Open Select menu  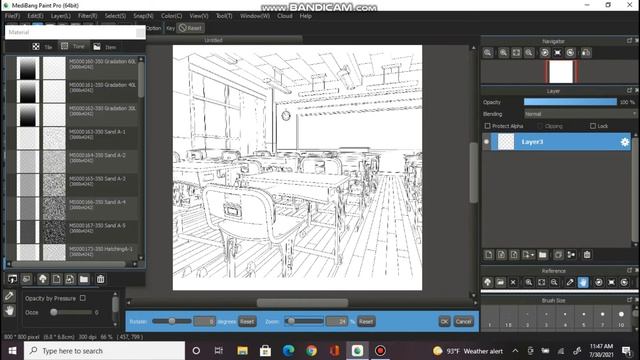click(115, 16)
